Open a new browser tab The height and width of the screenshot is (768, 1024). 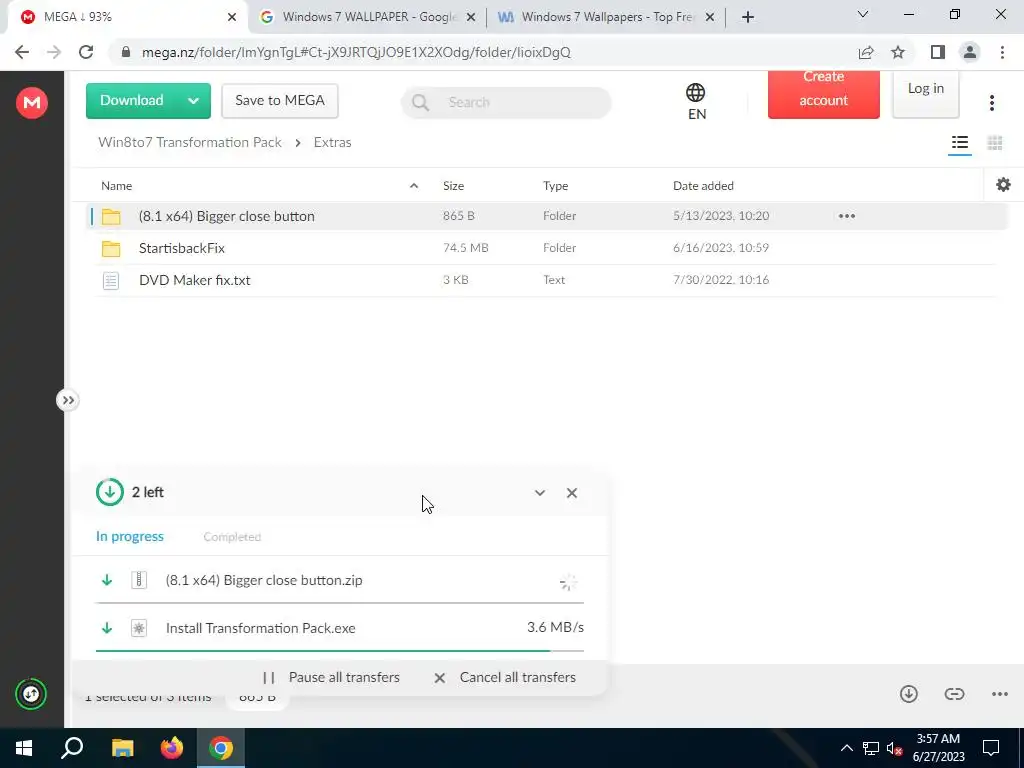coord(748,18)
